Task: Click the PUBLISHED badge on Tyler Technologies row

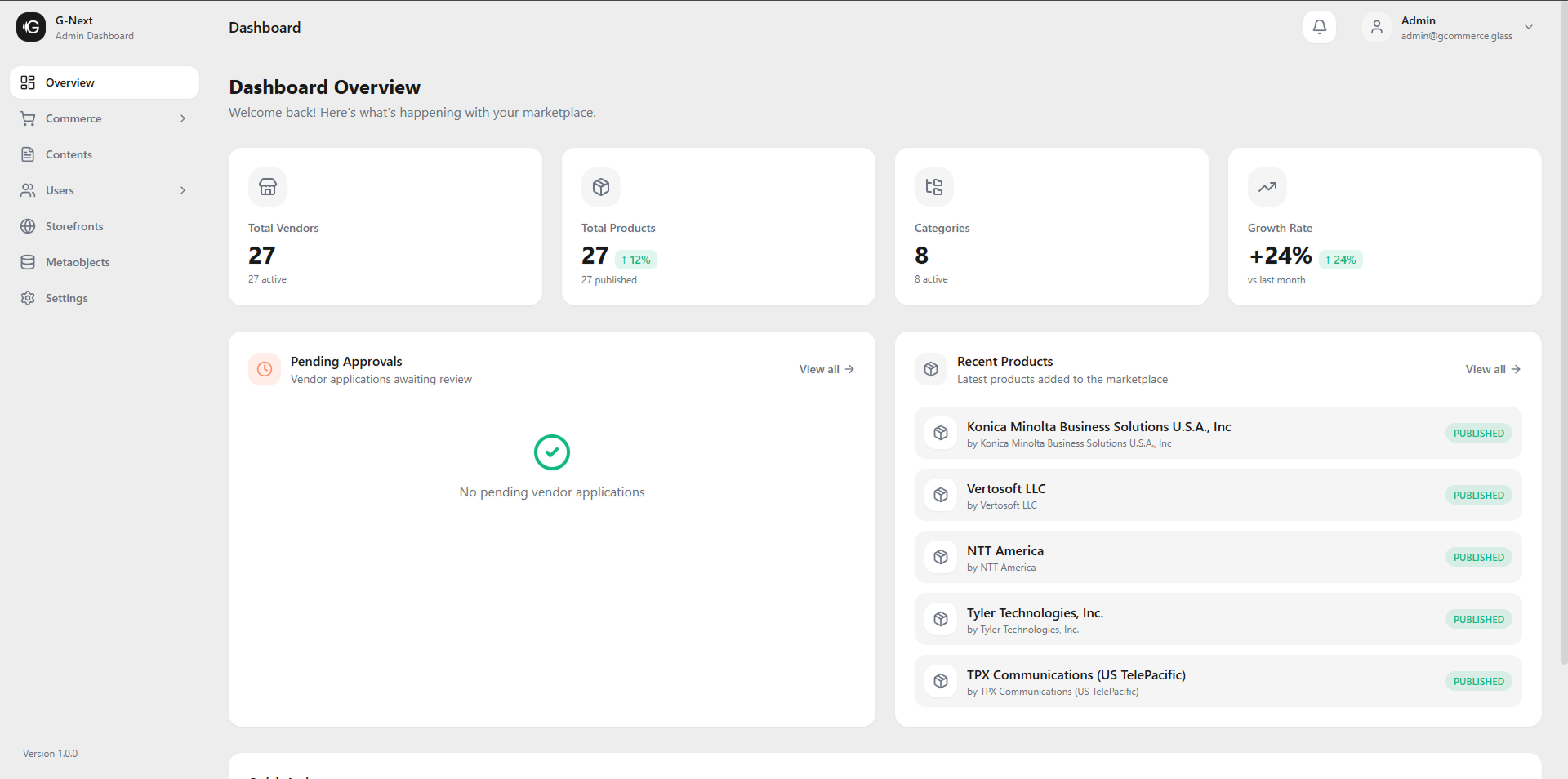Action: [1478, 619]
